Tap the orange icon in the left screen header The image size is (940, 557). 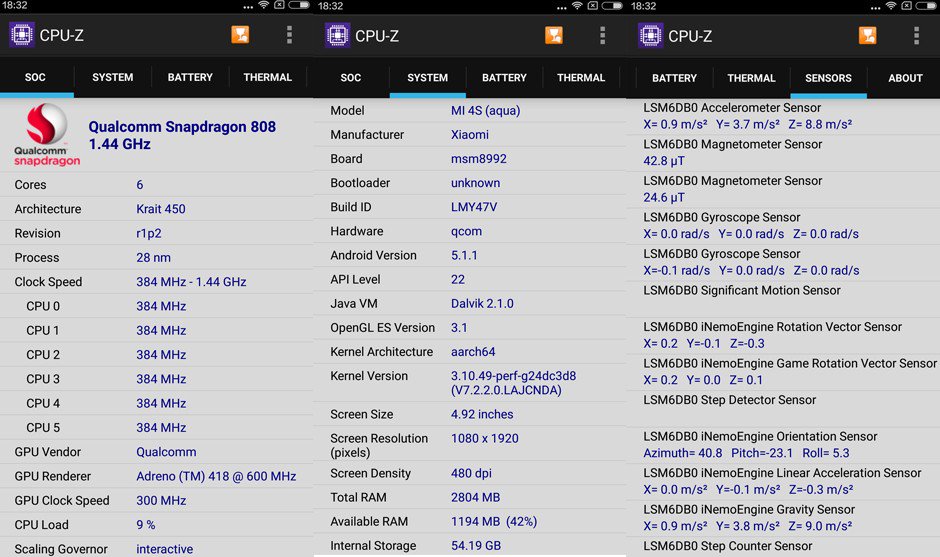click(240, 35)
